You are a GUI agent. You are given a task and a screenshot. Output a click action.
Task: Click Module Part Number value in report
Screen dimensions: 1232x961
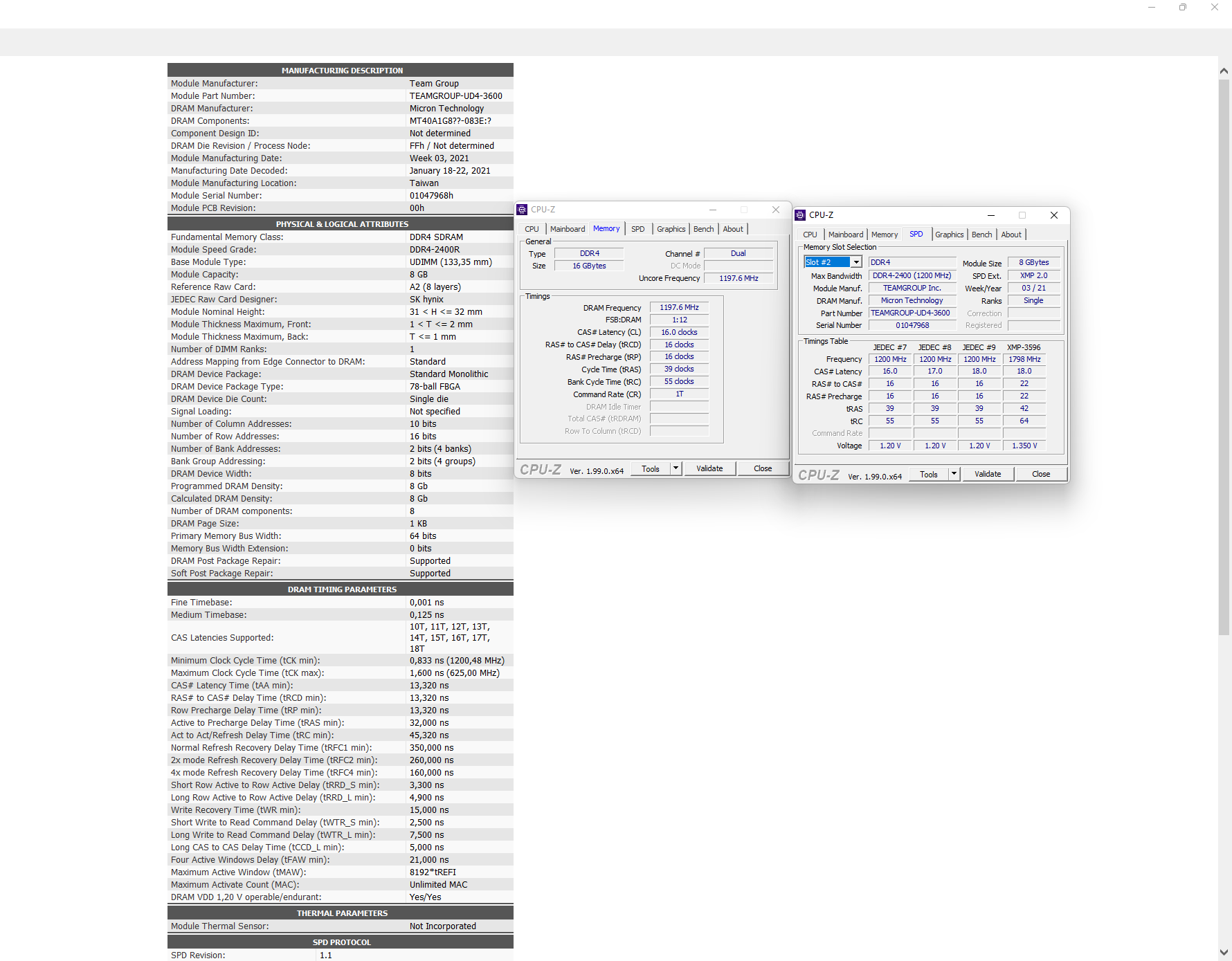coord(456,96)
